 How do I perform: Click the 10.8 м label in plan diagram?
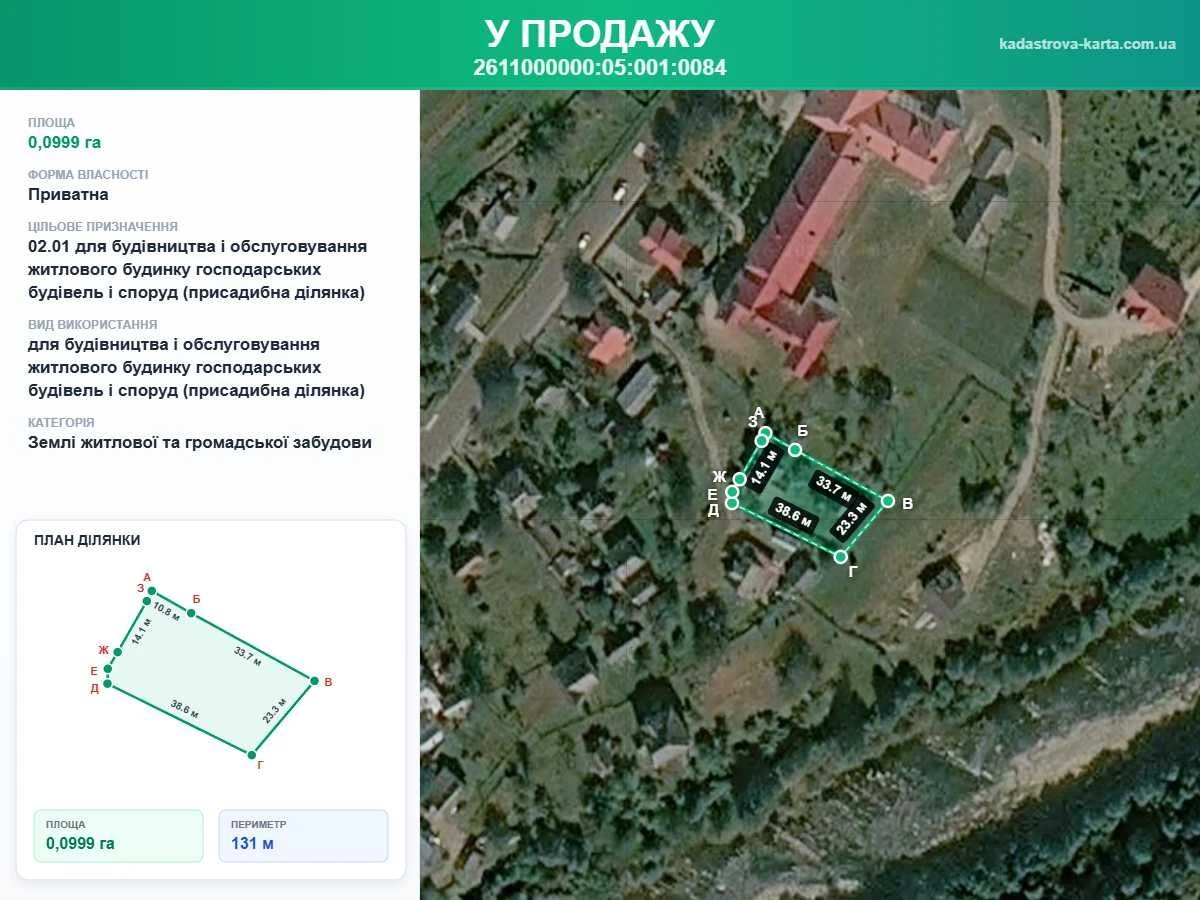[167, 612]
